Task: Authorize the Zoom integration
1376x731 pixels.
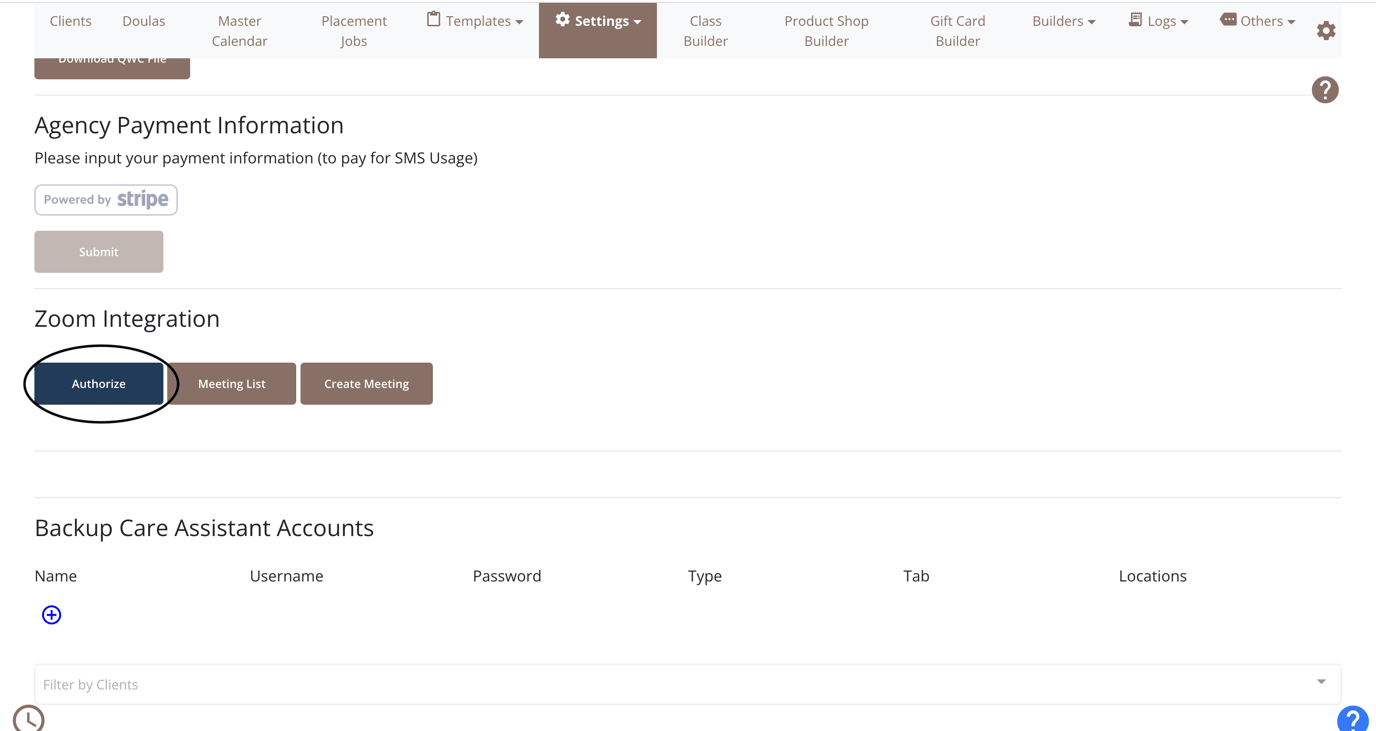Action: (x=98, y=383)
